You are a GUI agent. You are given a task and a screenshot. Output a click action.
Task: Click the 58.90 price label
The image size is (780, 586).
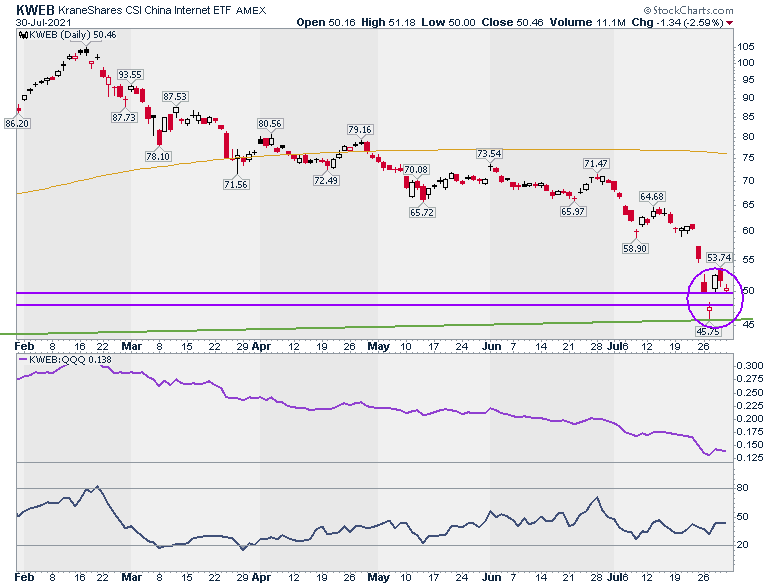(x=635, y=248)
